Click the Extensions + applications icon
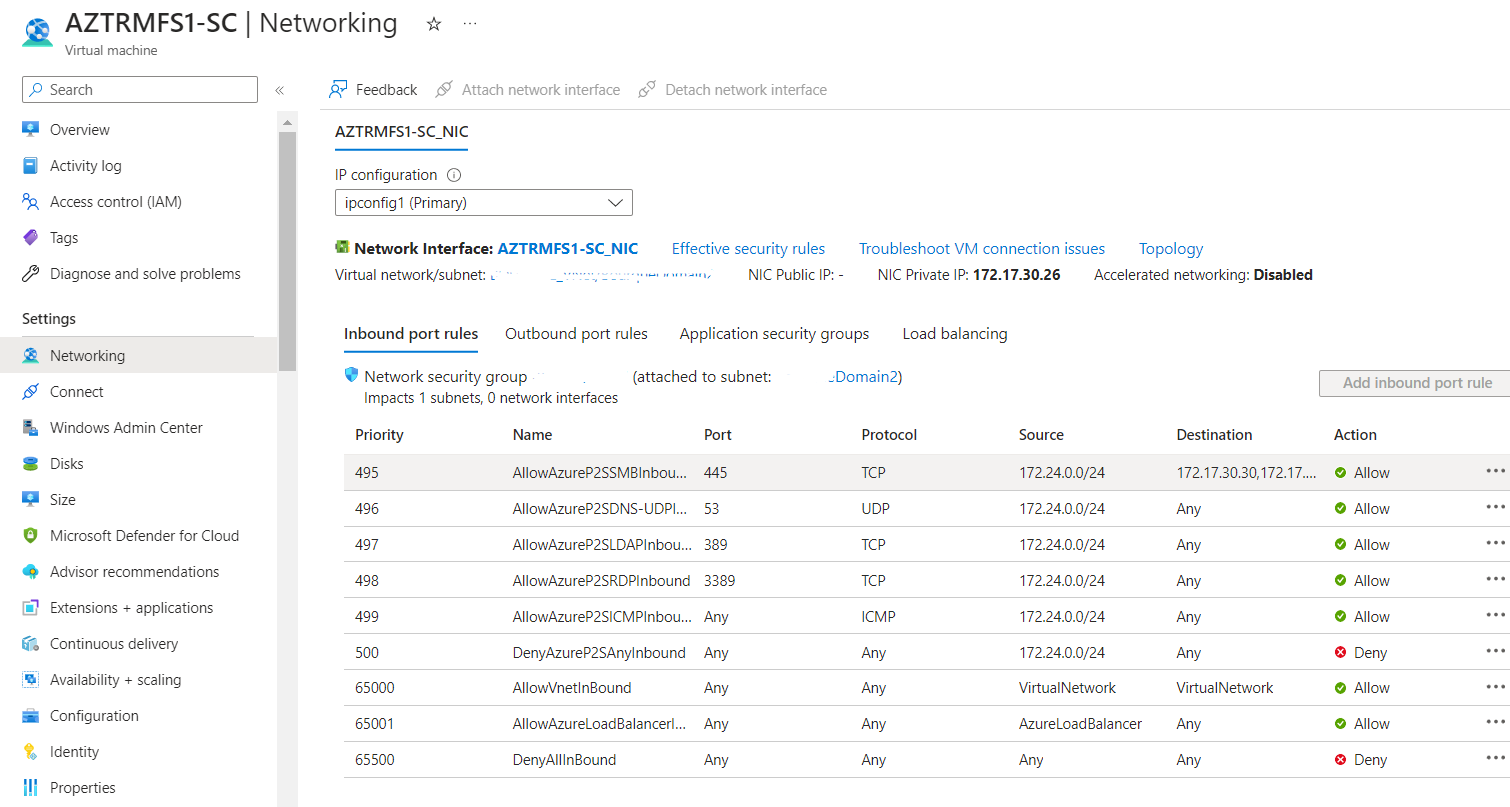Screen dimensions: 1510x807 [30, 608]
